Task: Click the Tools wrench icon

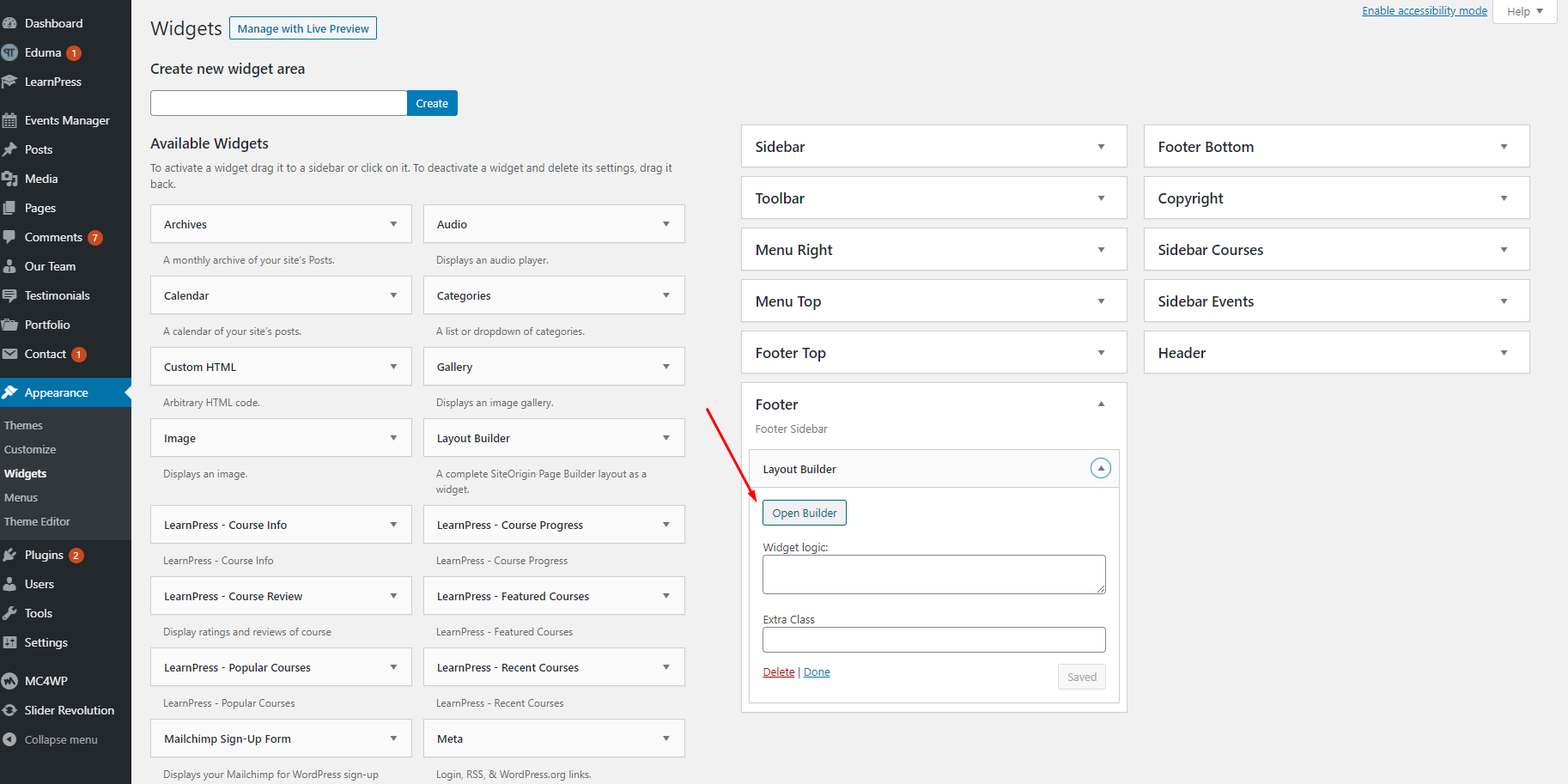Action: [x=9, y=613]
